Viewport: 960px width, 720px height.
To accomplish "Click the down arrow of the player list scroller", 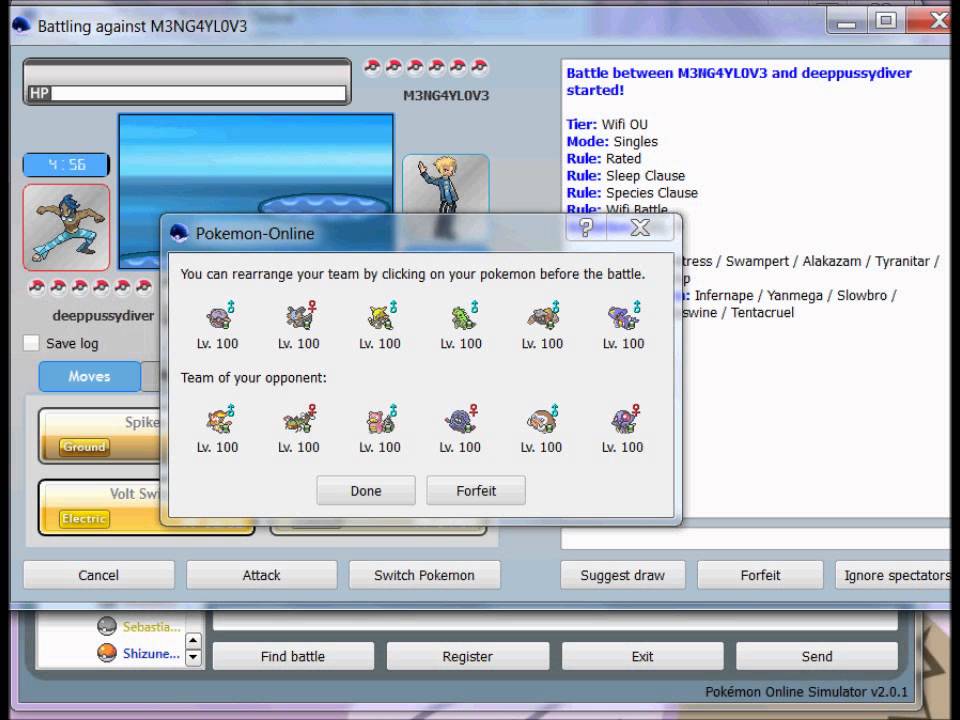I will pyautogui.click(x=193, y=658).
